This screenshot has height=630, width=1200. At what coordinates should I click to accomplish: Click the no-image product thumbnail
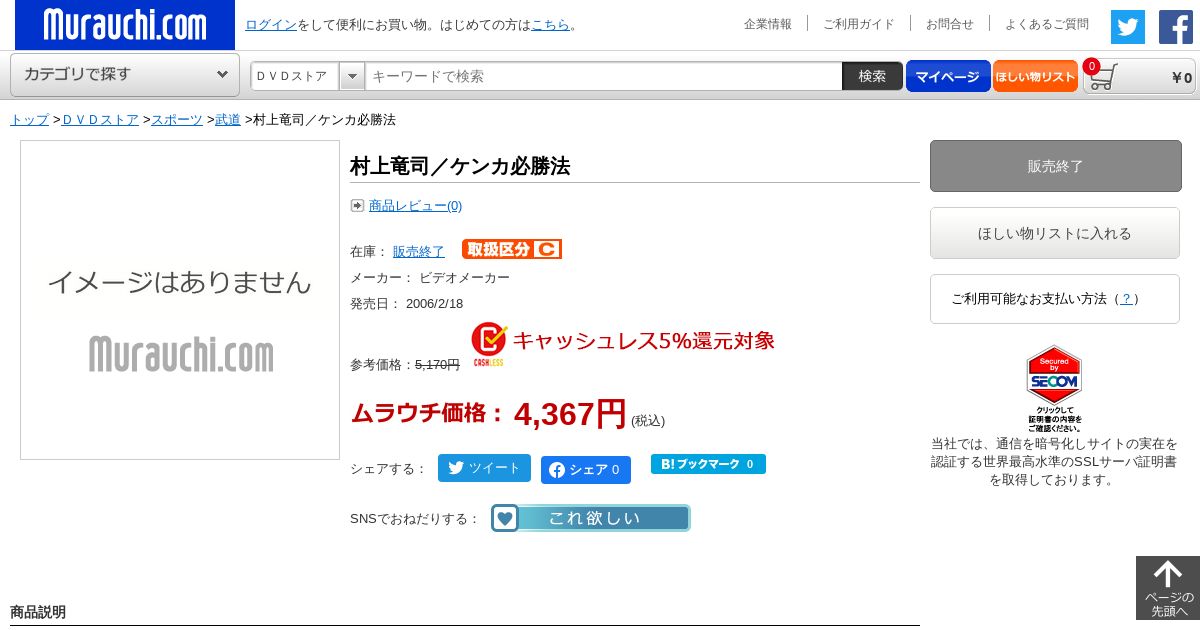tap(180, 300)
